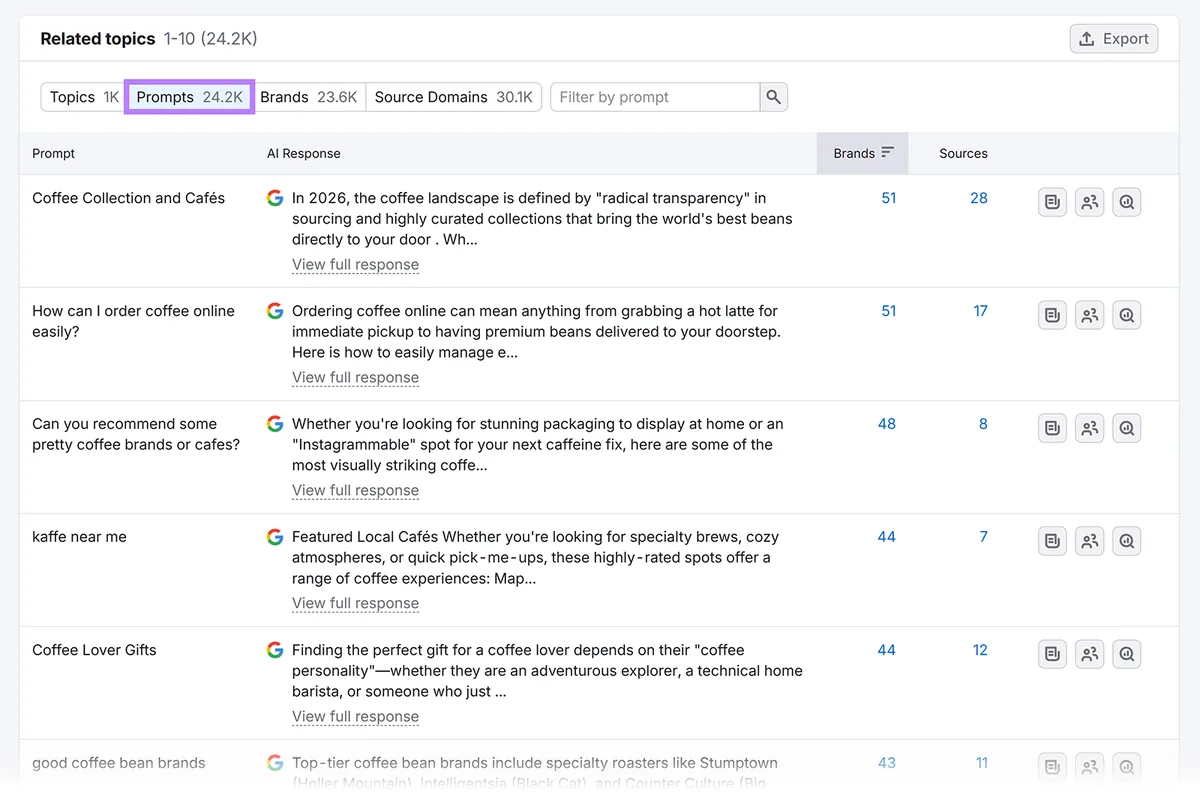
Task: Open people icon for 'How can I order coffee online easily?'
Action: 1089,315
